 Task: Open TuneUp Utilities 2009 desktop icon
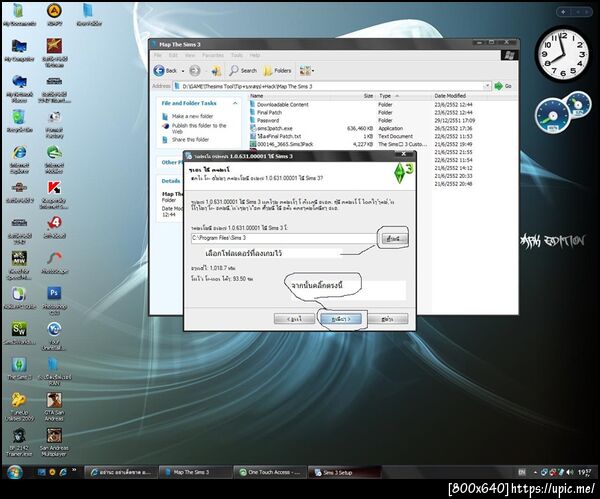[x=19, y=406]
